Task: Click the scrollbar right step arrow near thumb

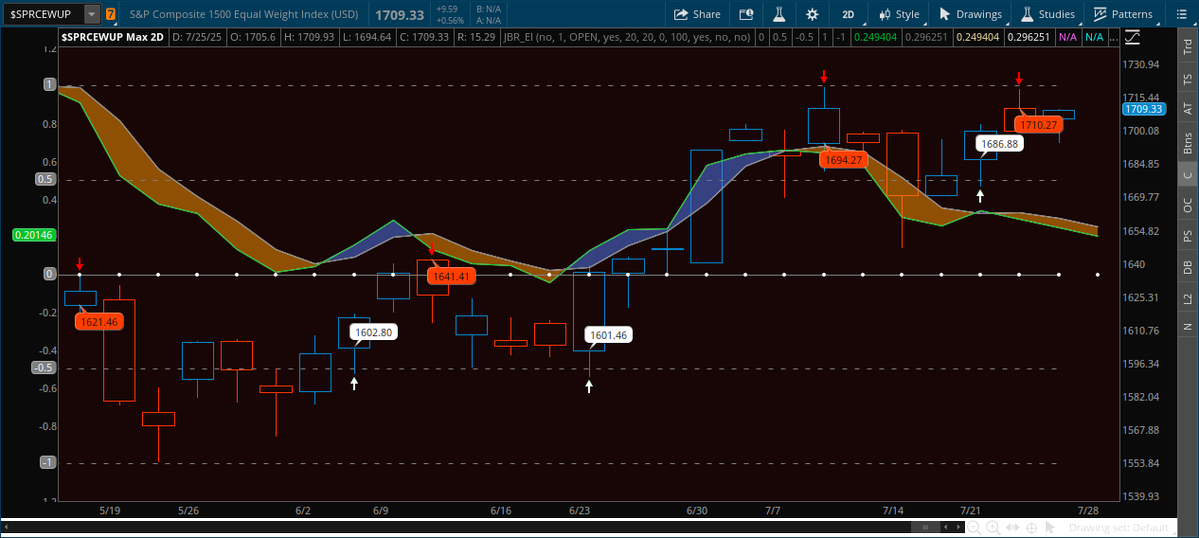Action: (960, 527)
